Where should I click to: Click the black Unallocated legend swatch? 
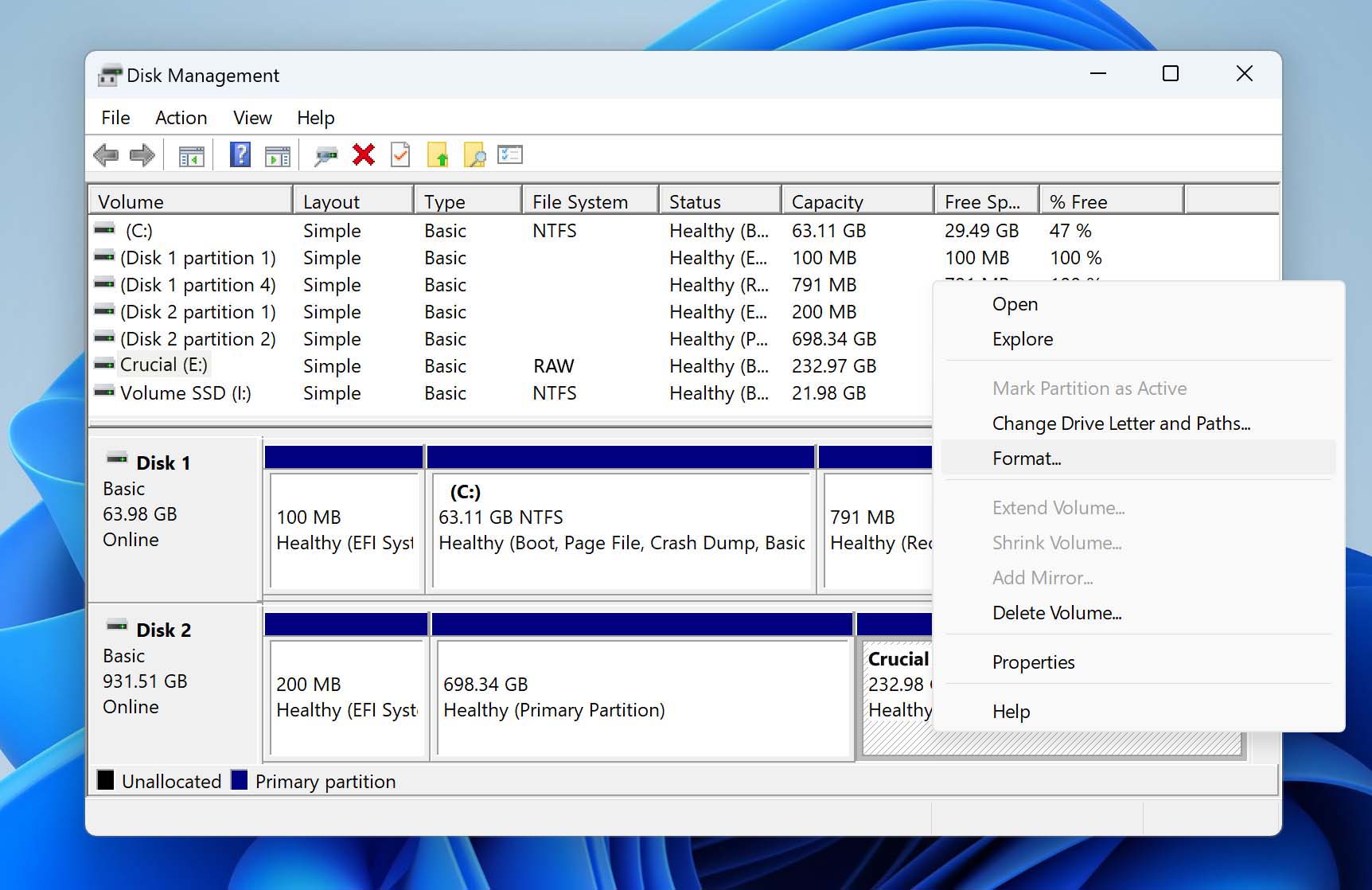point(105,780)
